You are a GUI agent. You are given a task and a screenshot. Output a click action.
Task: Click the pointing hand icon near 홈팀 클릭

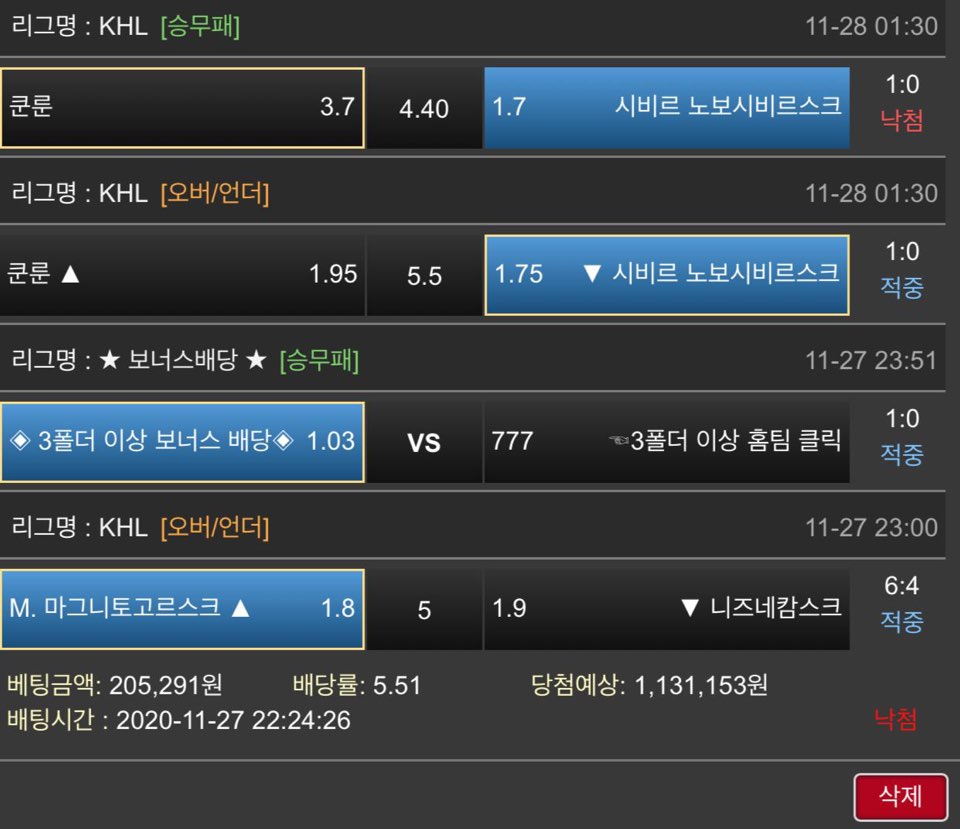618,440
